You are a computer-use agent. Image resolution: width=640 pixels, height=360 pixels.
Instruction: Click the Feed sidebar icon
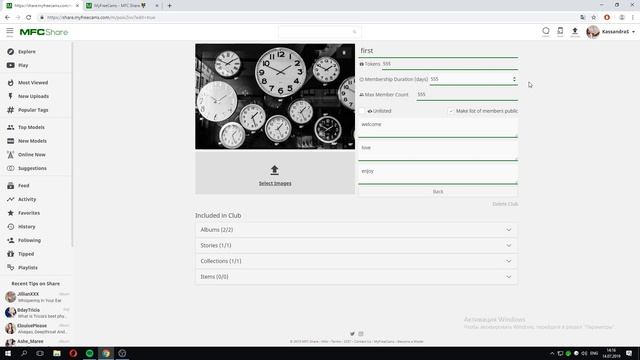tap(11, 186)
